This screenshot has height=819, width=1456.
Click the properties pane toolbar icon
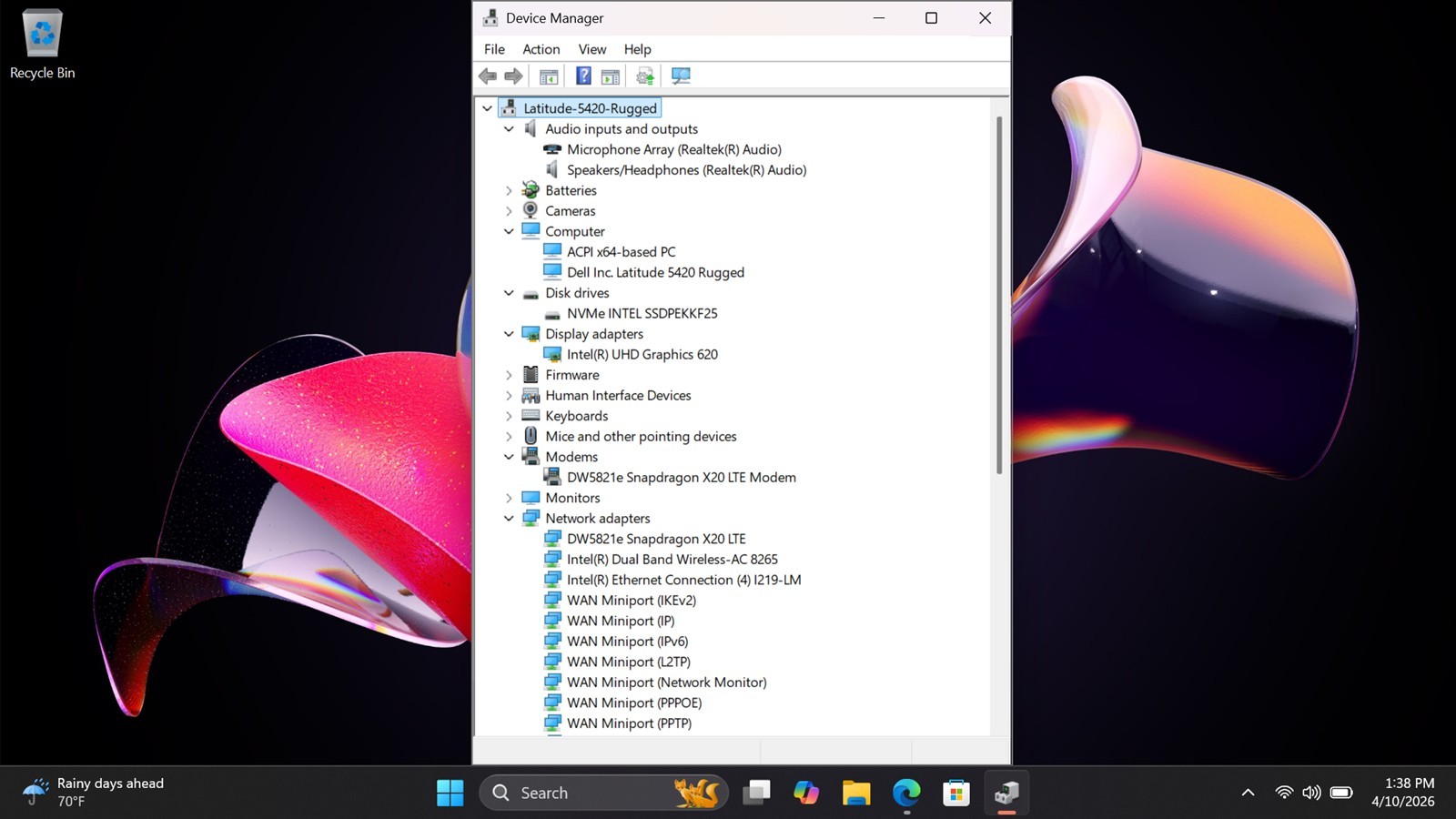(x=611, y=76)
